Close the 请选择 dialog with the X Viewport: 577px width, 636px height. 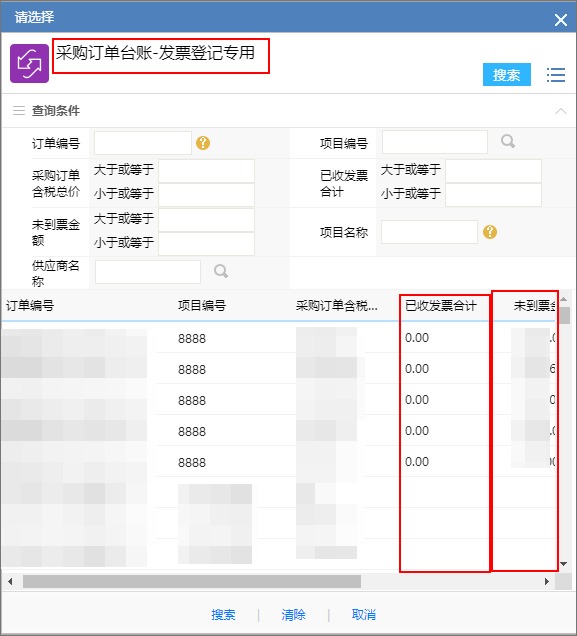[x=561, y=19]
